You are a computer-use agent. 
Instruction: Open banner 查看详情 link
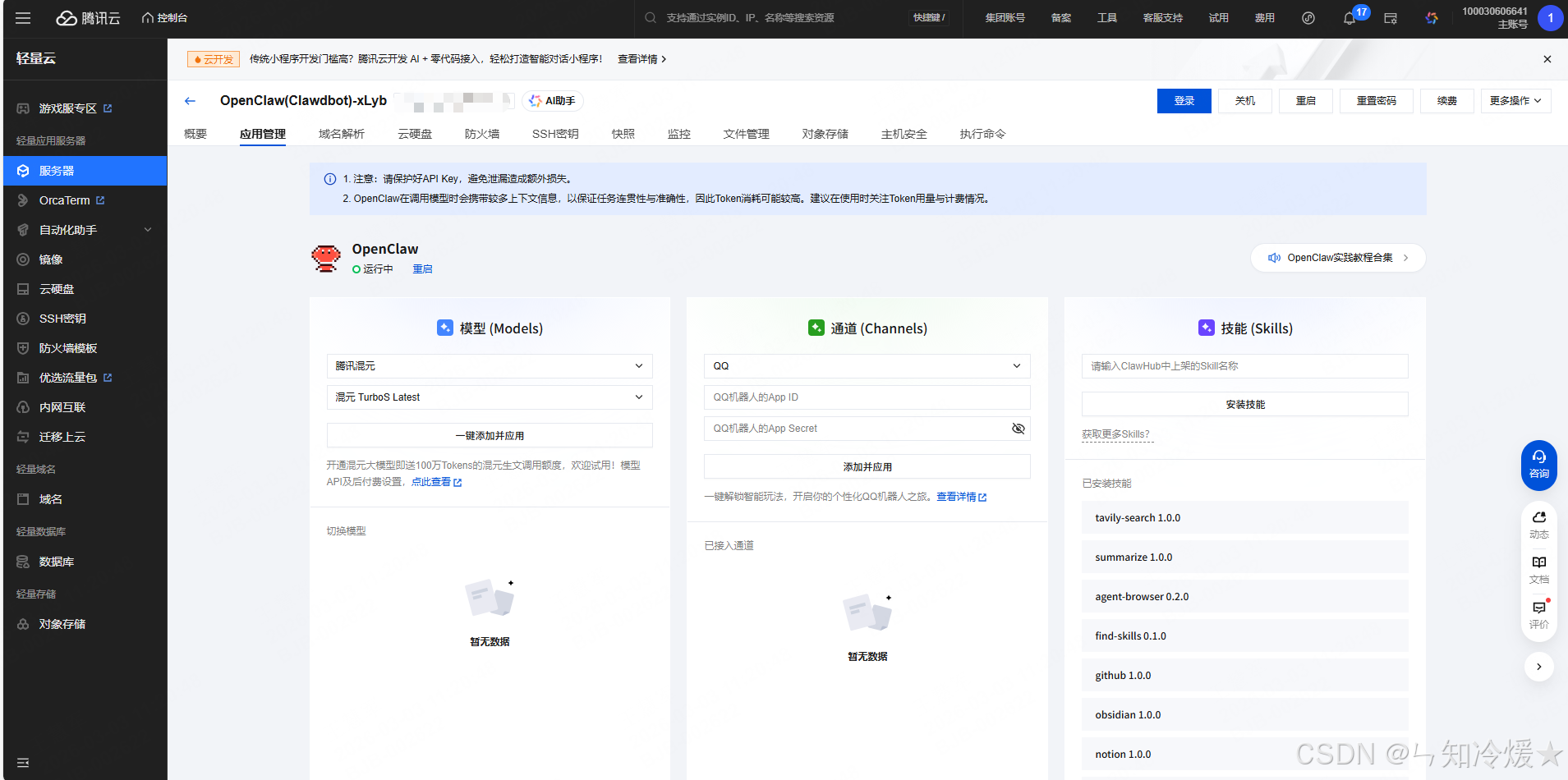point(642,59)
